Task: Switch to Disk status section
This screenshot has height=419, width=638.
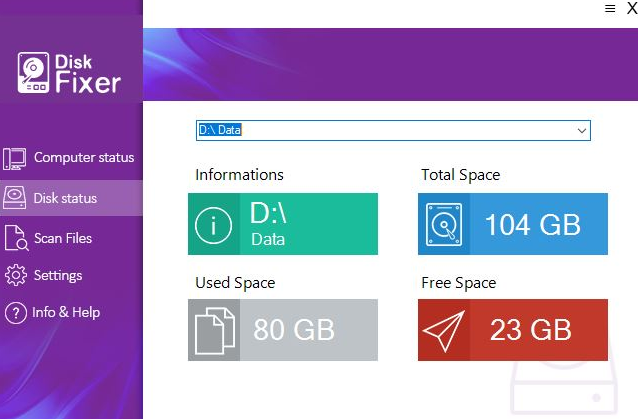Action: pos(71,198)
